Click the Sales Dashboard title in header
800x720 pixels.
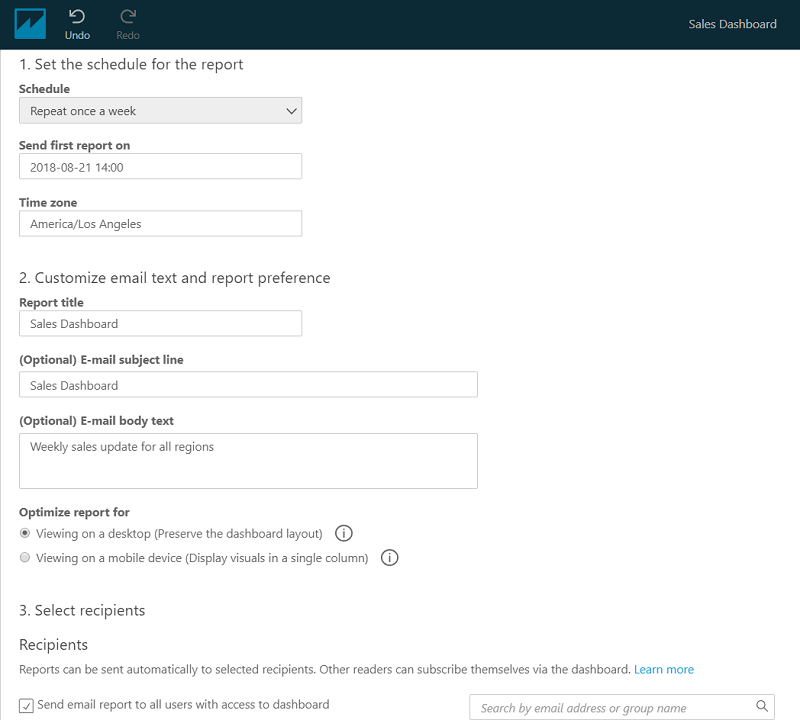732,24
